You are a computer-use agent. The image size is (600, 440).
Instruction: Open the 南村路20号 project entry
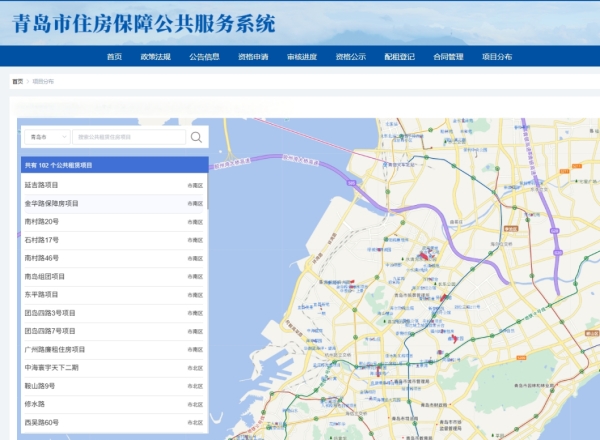coord(42,221)
